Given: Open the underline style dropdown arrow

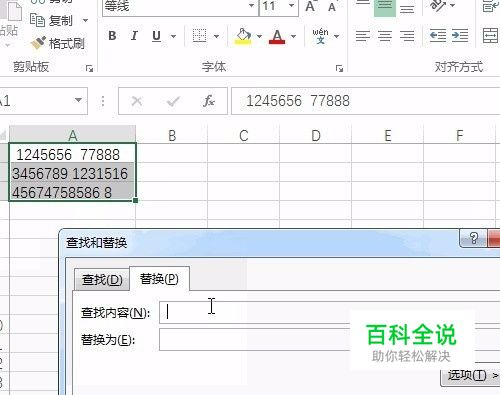Looking at the screenshot, I should point(173,36).
